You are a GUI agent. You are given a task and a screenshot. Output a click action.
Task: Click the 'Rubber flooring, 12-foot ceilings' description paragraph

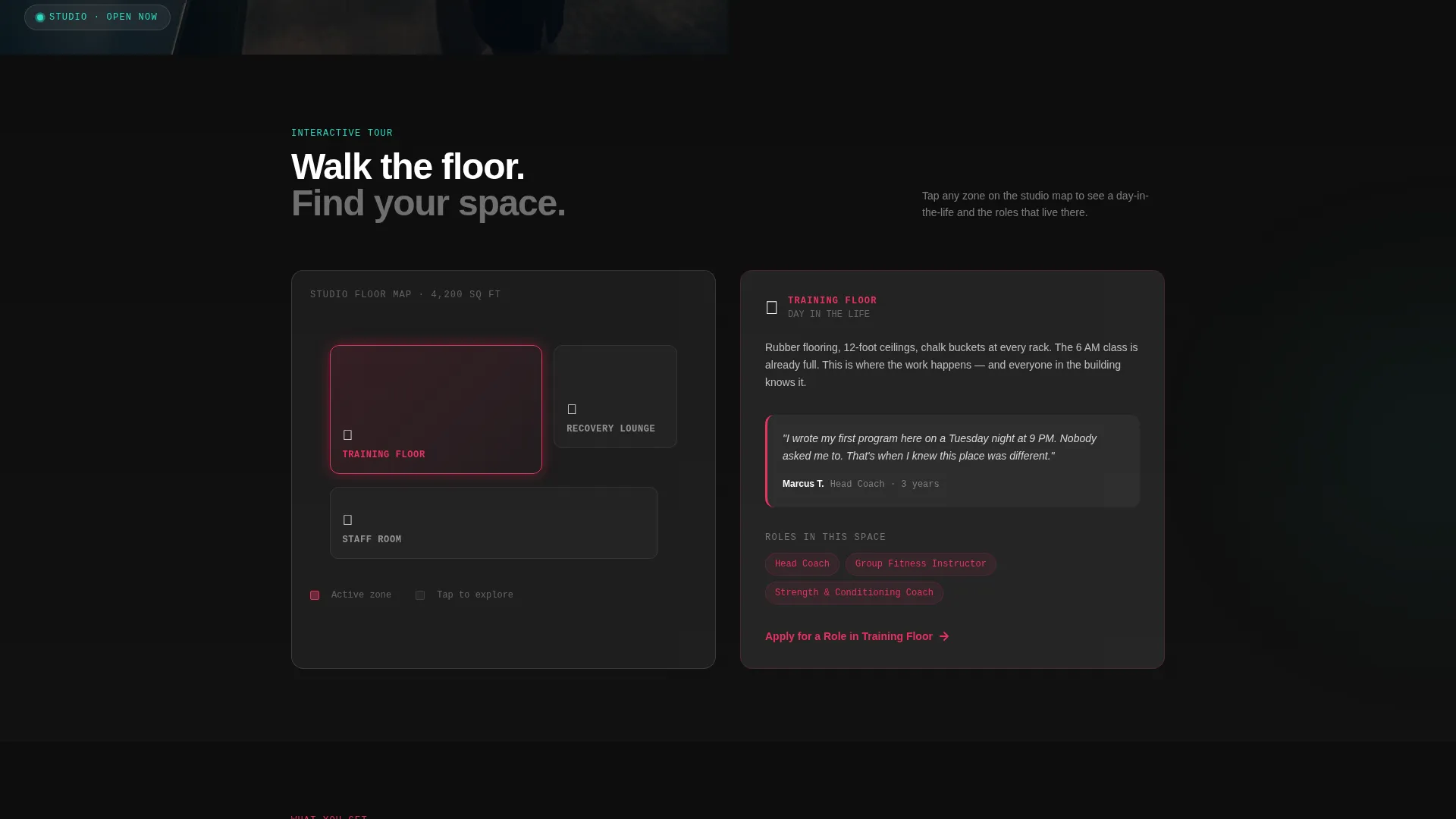[952, 365]
